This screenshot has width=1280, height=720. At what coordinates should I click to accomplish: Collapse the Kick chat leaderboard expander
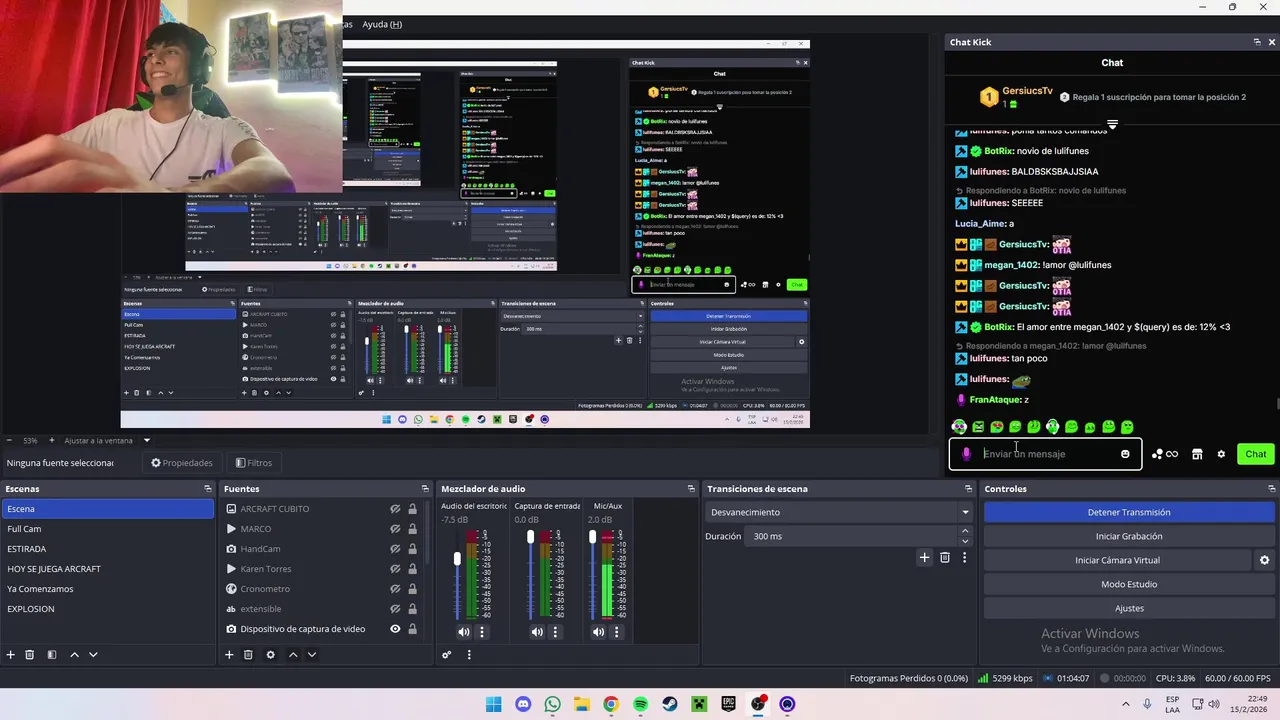1112,125
